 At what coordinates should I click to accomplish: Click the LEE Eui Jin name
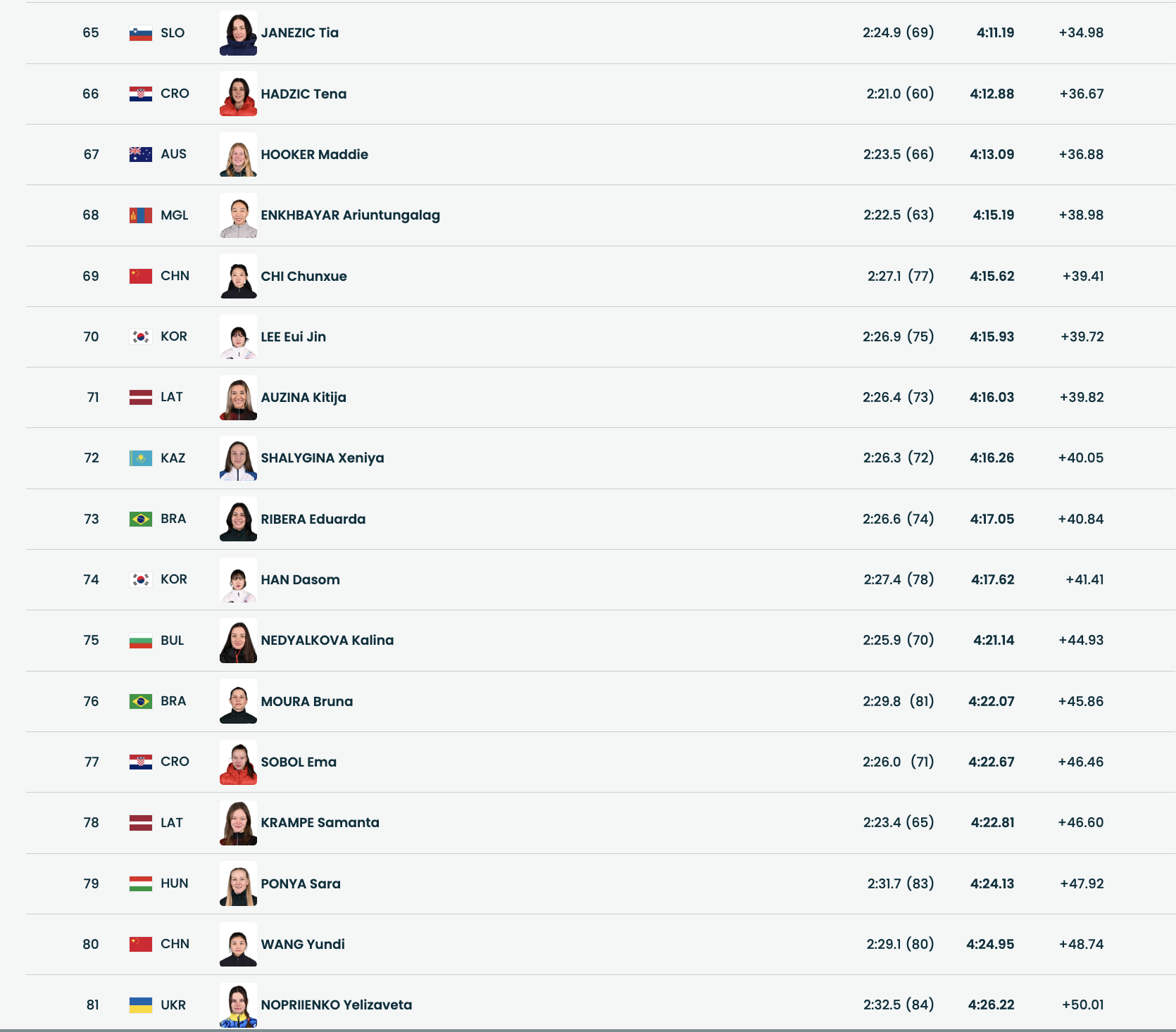[x=293, y=337]
